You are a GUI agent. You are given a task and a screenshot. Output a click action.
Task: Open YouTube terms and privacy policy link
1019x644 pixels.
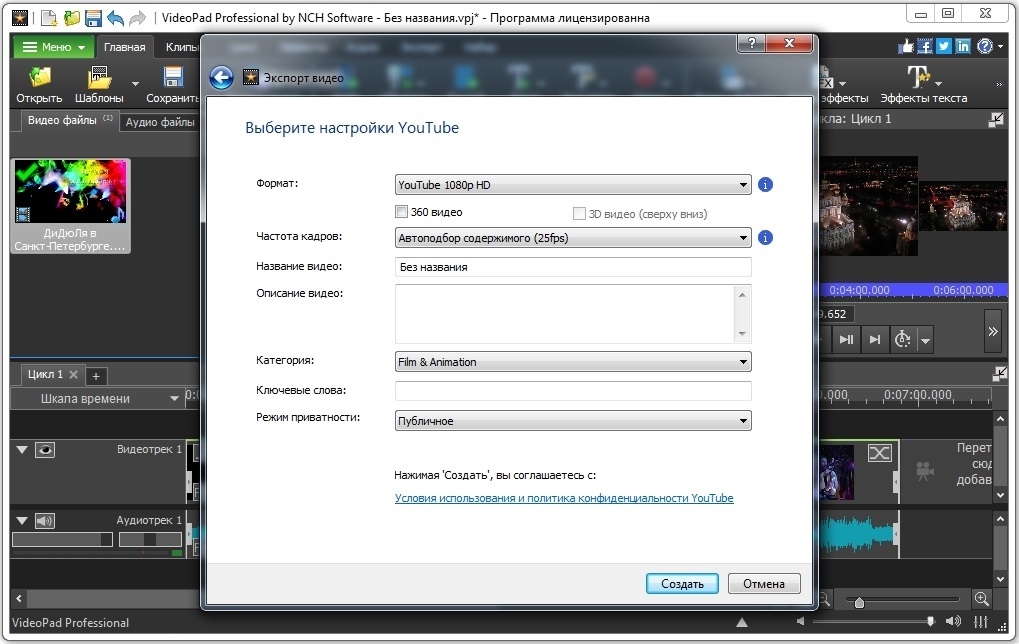click(564, 498)
